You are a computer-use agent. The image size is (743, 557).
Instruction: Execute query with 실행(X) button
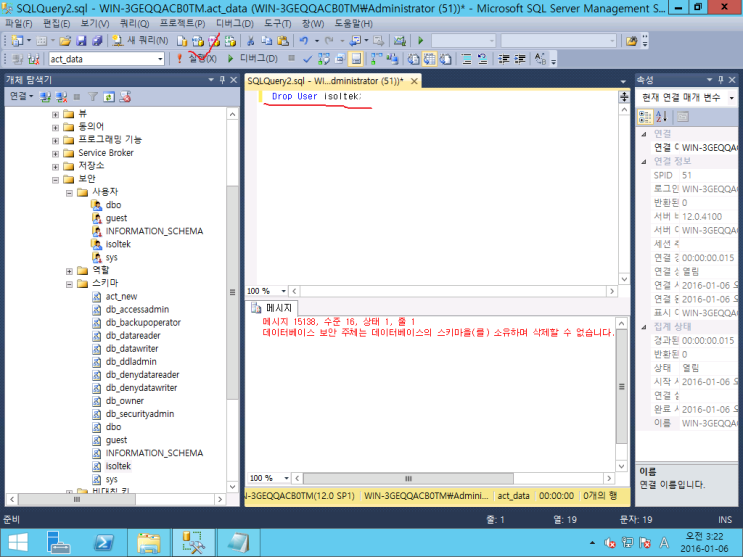coord(197,59)
